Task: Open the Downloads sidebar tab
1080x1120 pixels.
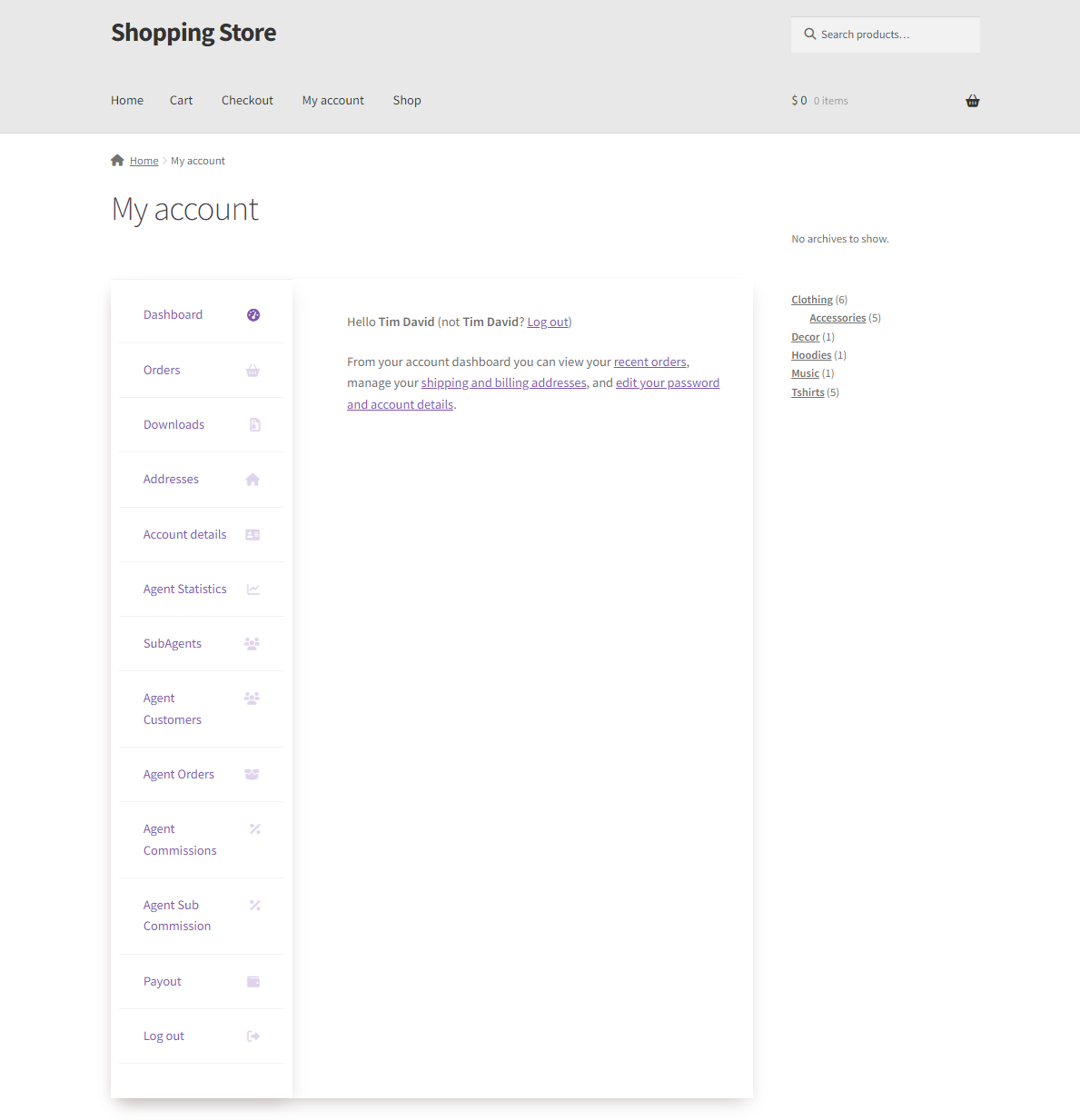Action: pos(202,425)
